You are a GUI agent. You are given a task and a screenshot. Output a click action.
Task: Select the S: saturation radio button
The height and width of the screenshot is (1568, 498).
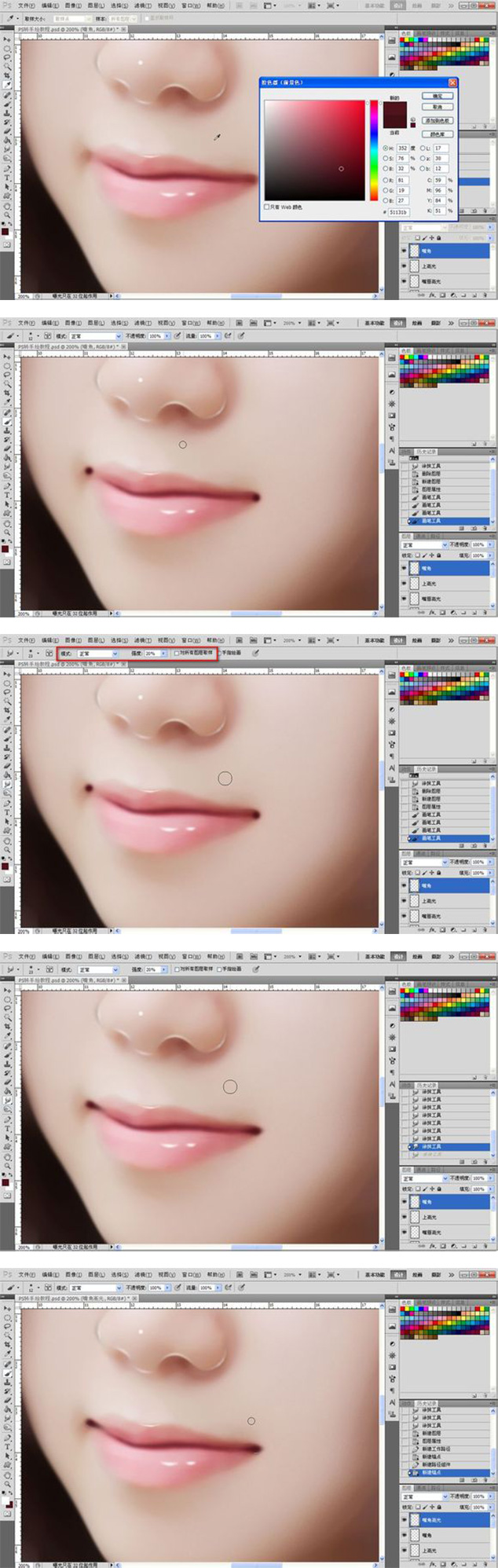coord(386,159)
